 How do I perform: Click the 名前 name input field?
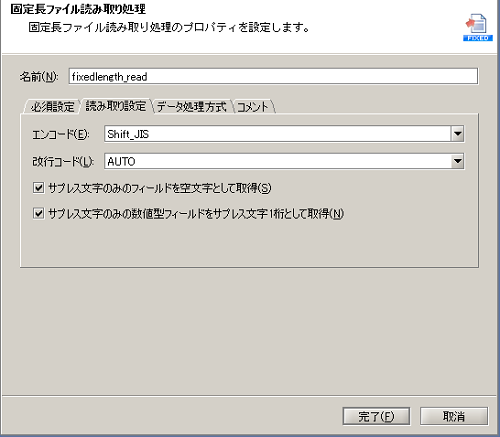(273, 76)
